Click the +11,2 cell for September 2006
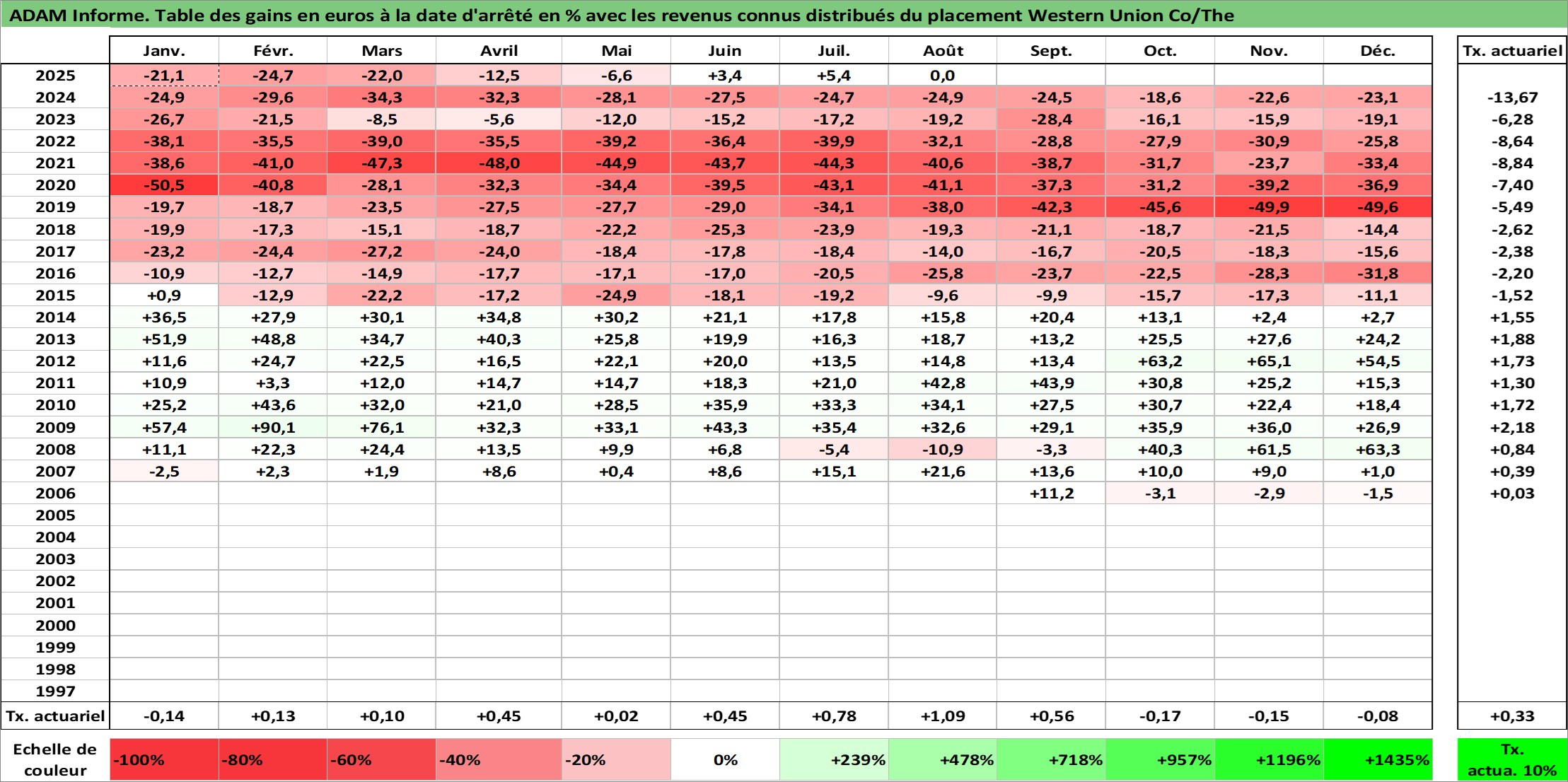The height and width of the screenshot is (782, 1568). 1052,494
